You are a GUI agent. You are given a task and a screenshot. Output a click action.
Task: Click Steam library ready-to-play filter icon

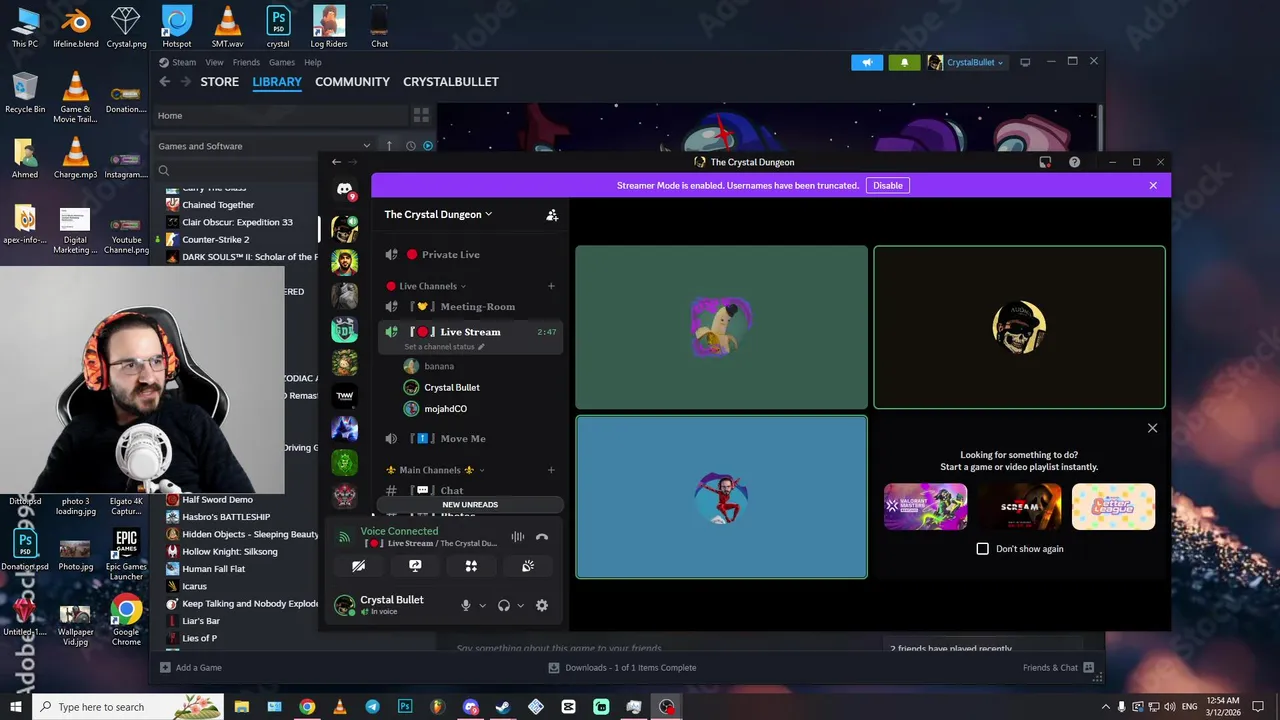click(428, 146)
